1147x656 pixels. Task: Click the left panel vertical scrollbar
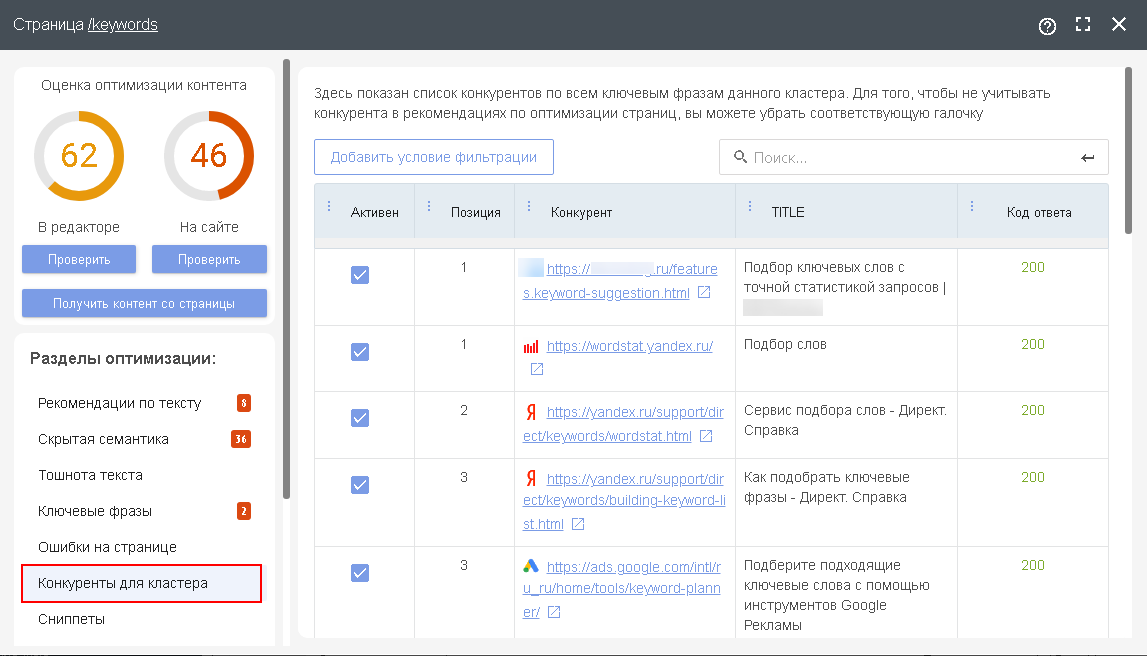(x=287, y=280)
